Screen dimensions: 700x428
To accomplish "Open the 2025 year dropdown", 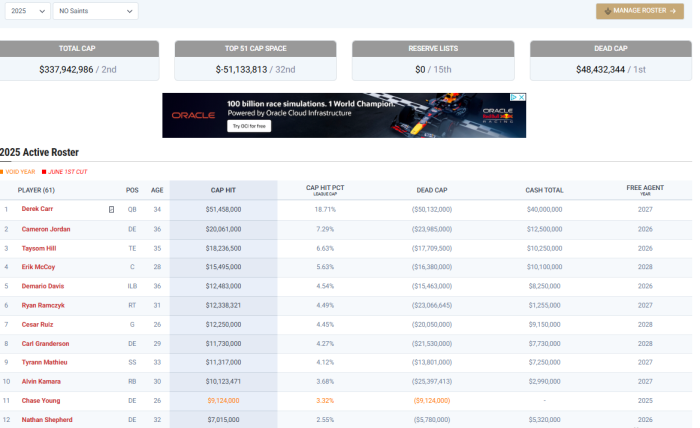I will click(x=25, y=11).
